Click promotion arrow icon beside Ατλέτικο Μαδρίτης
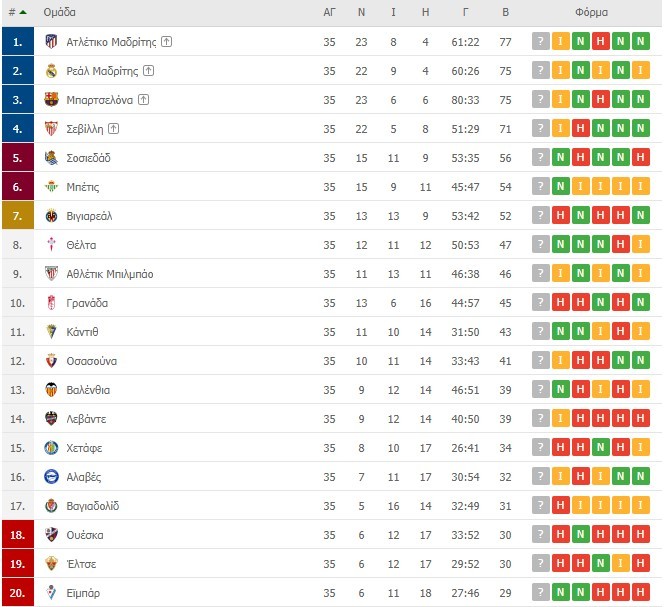 coord(167,41)
